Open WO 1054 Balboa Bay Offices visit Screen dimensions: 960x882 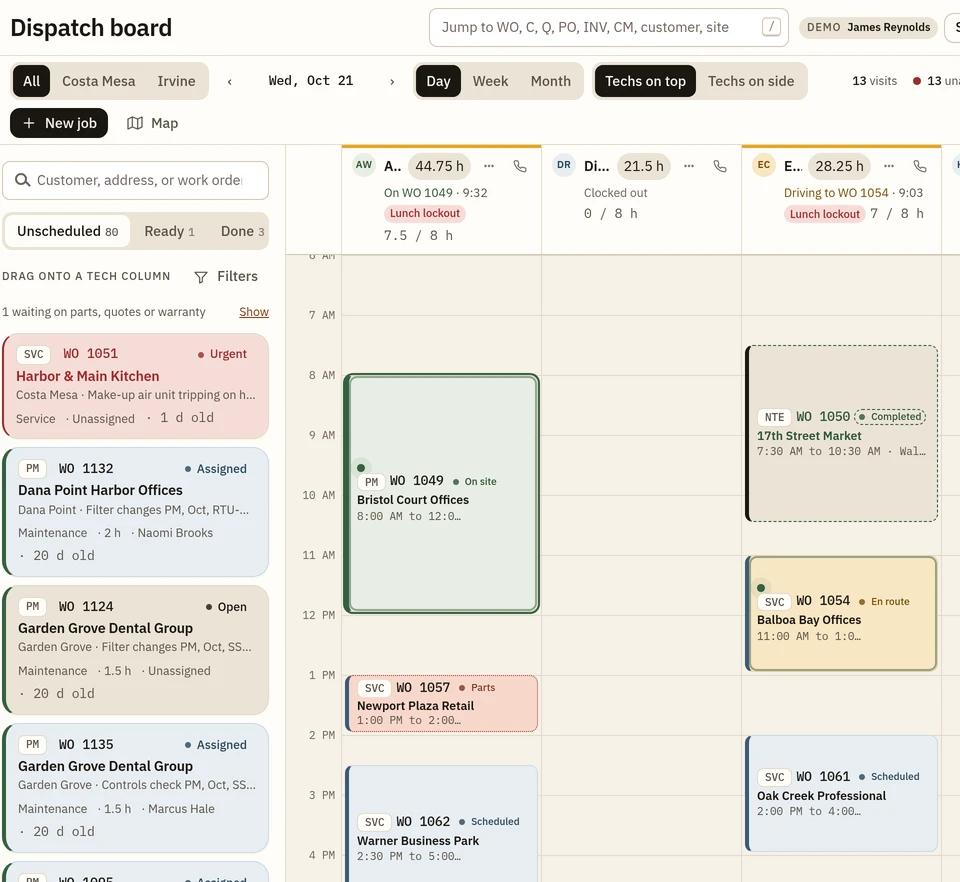click(x=842, y=613)
